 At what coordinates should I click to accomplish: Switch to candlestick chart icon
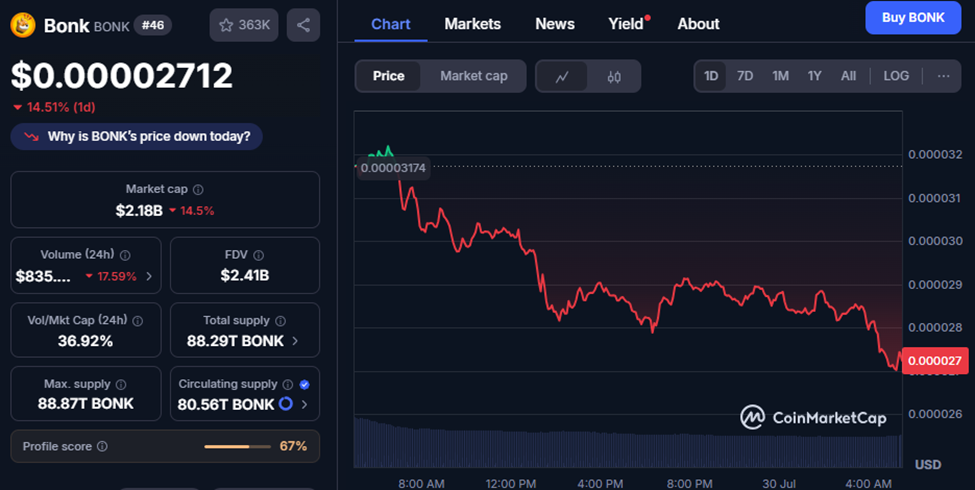pyautogui.click(x=614, y=76)
